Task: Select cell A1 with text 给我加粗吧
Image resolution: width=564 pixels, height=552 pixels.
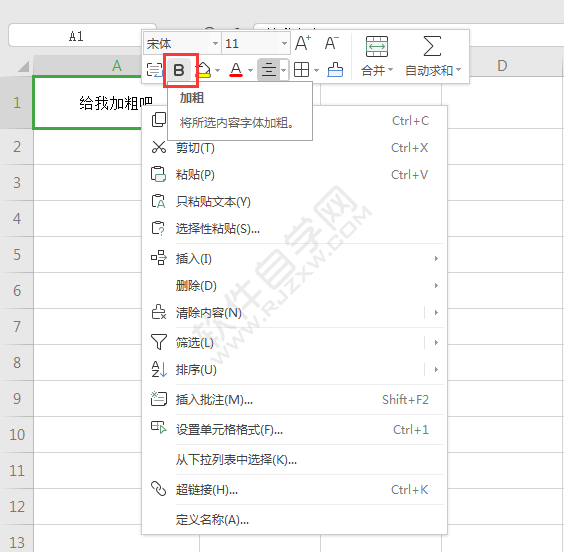Action: click(87, 102)
